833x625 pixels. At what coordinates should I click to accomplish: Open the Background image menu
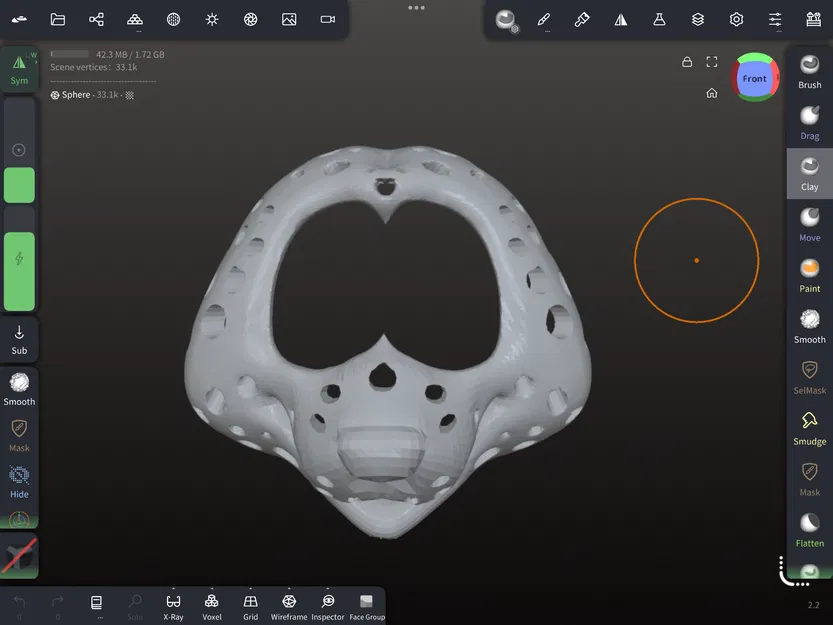289,20
